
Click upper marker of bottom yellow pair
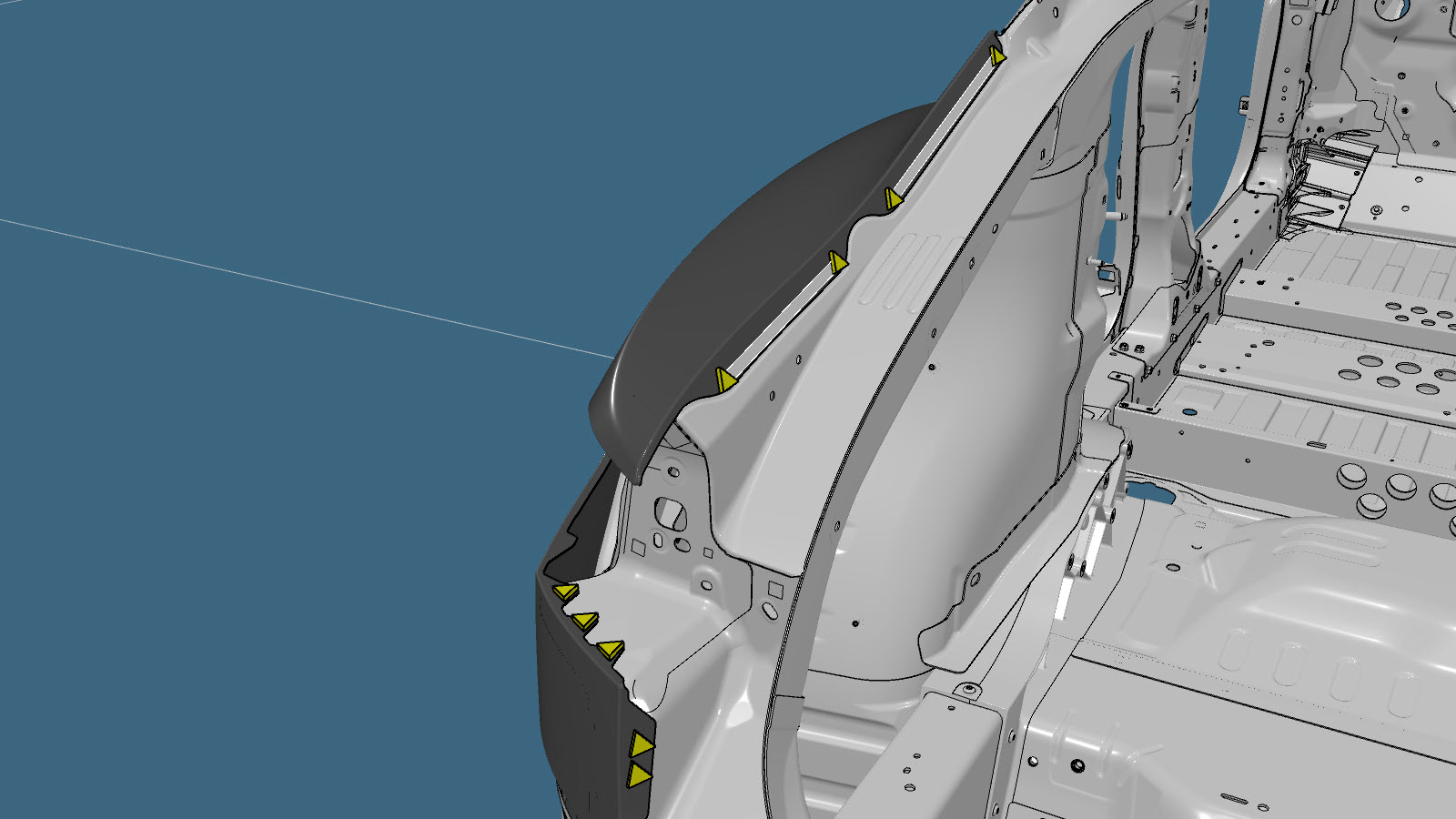point(642,745)
